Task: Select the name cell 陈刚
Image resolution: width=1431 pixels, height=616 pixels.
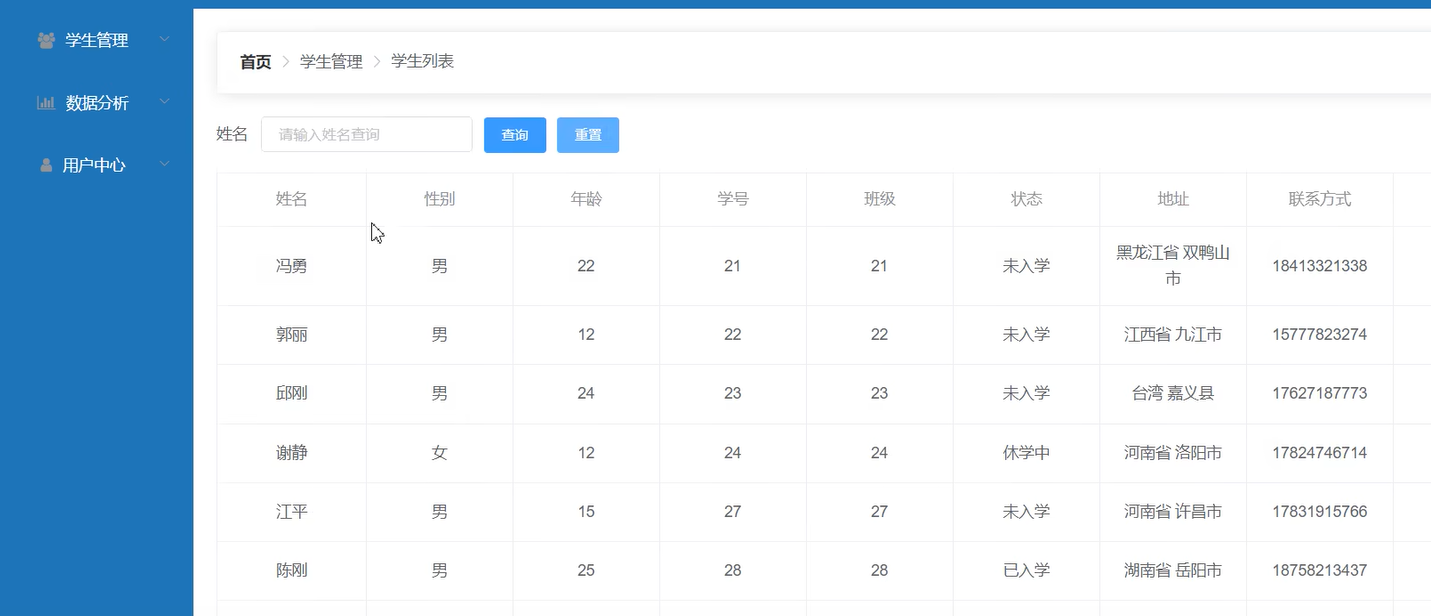Action: tap(292, 570)
